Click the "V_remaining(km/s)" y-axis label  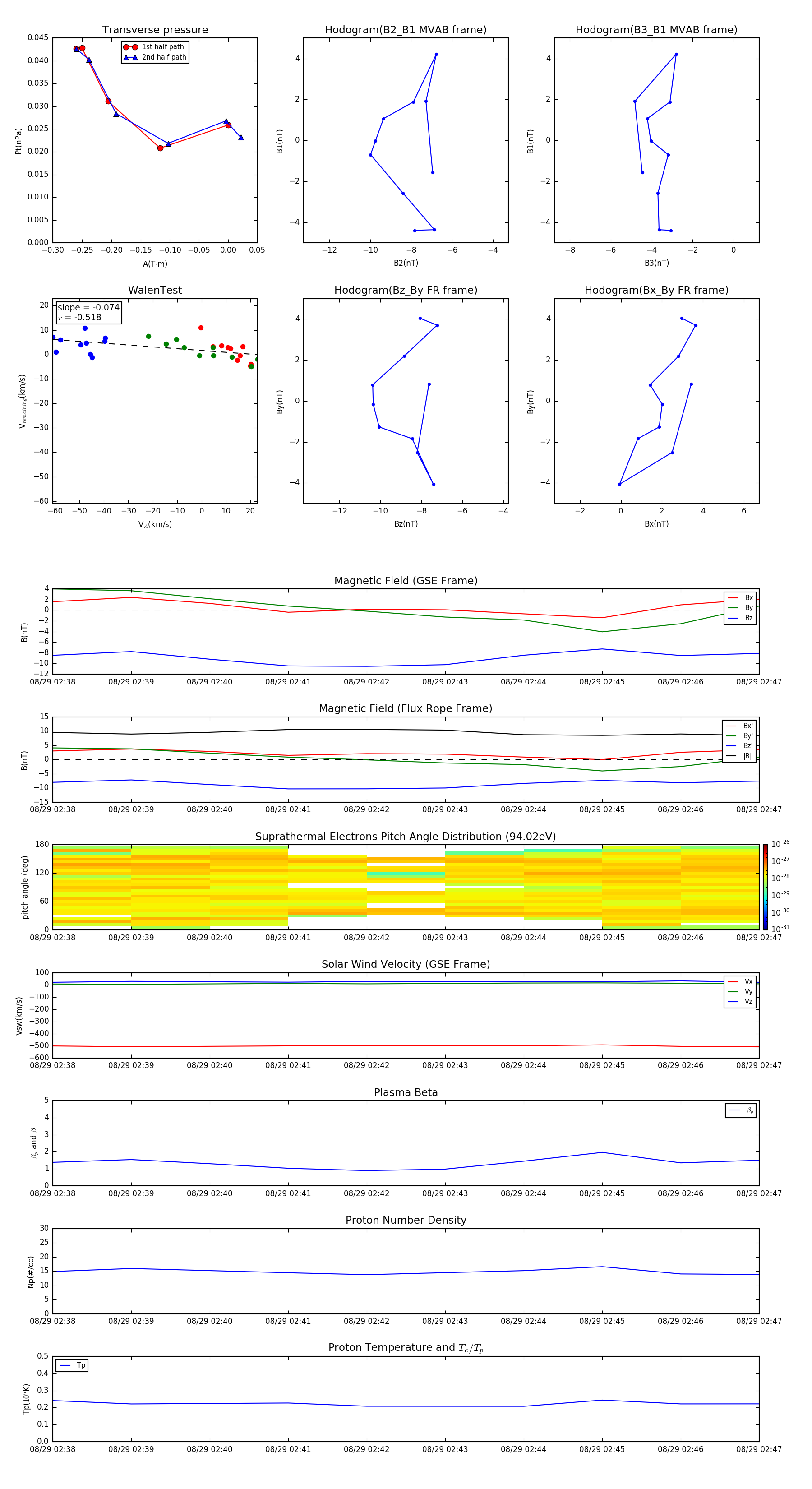pyautogui.click(x=22, y=401)
